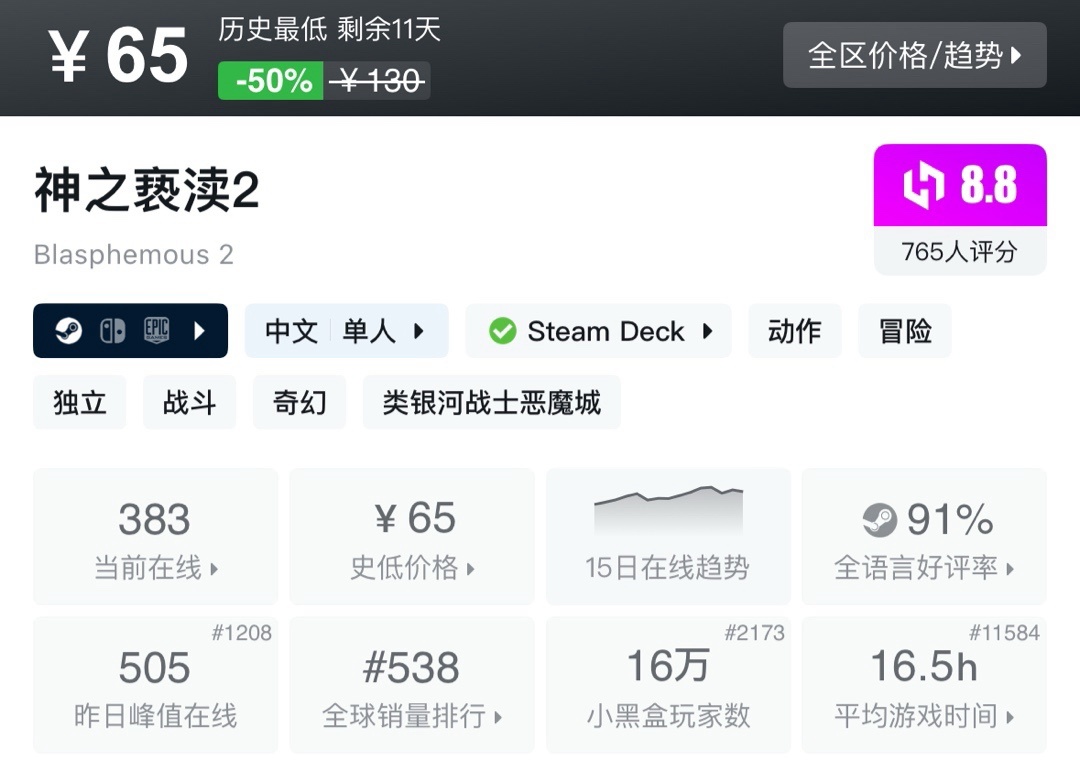View 全球销量排行 global sales ranking
The width and height of the screenshot is (1080, 771).
point(411,685)
